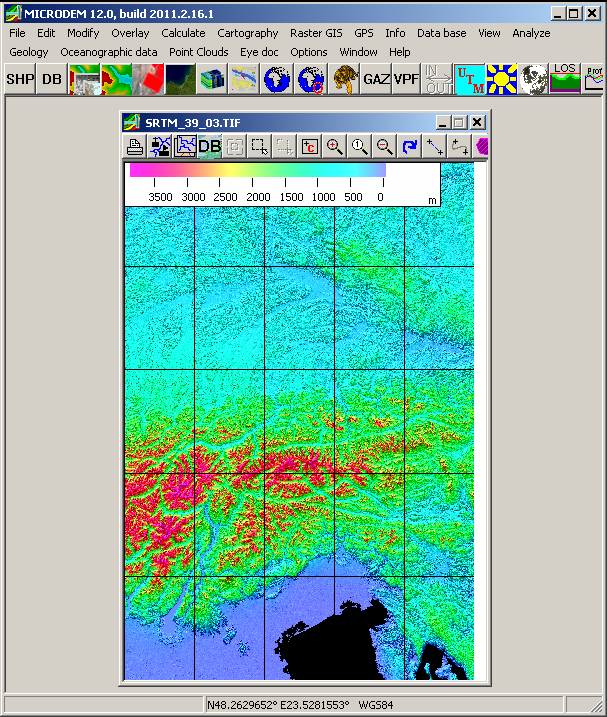This screenshot has width=607, height=717.
Task: Open the View menu
Action: 489,33
